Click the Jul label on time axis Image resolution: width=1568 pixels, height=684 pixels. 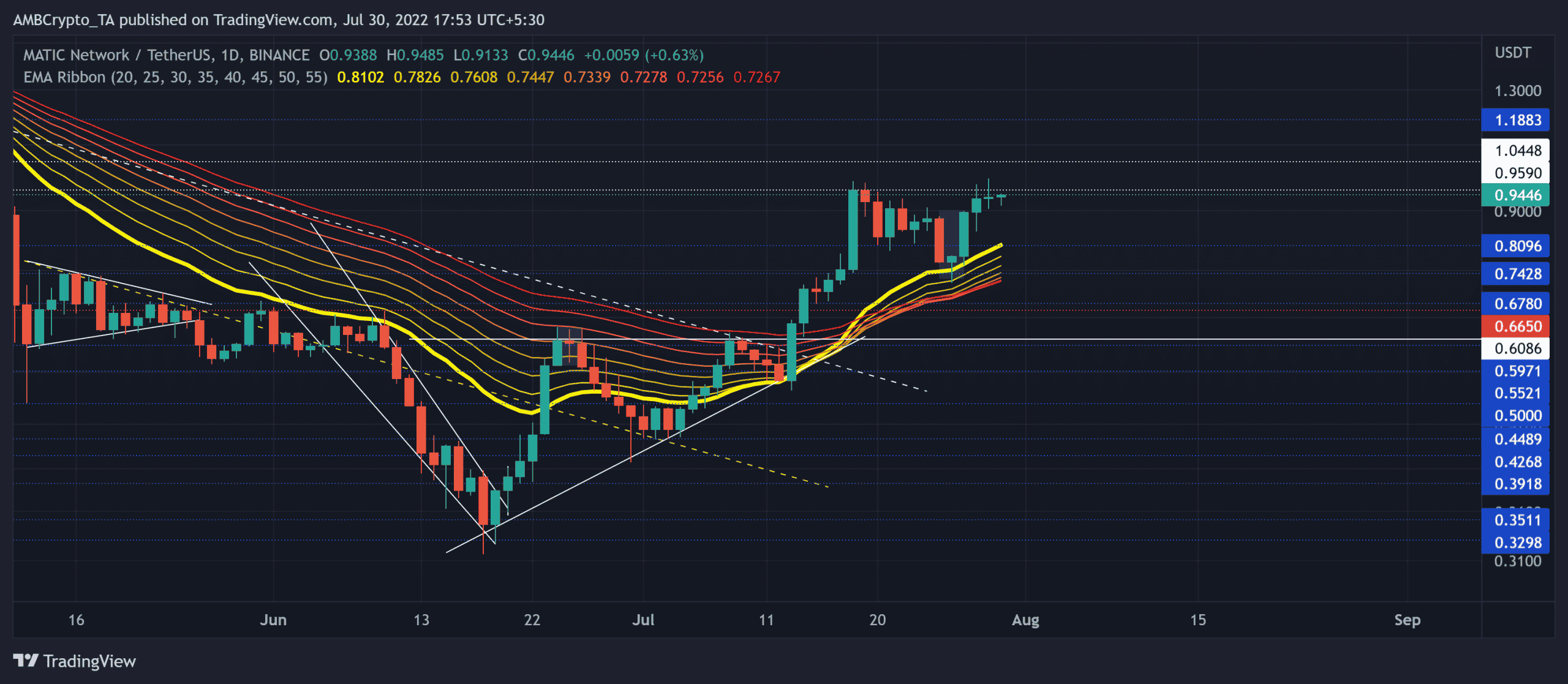coord(643,620)
